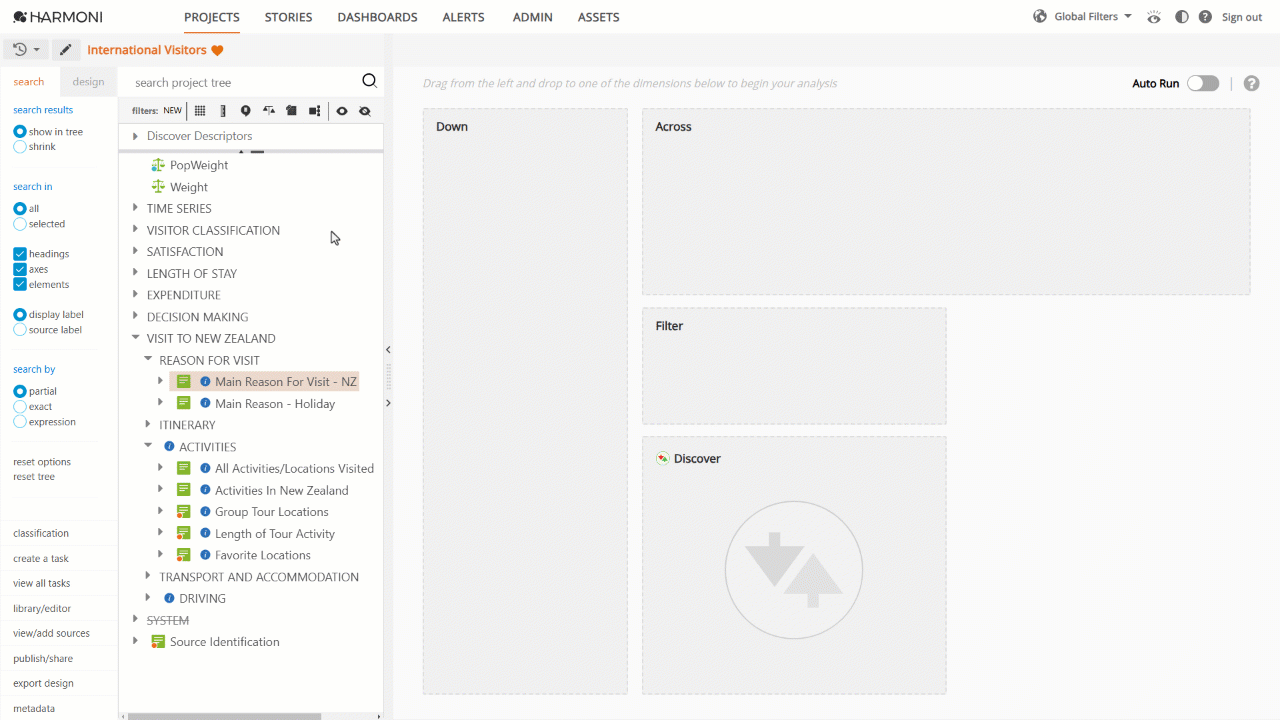Collapse the VISIT TO NEW ZEALAND node

point(135,338)
